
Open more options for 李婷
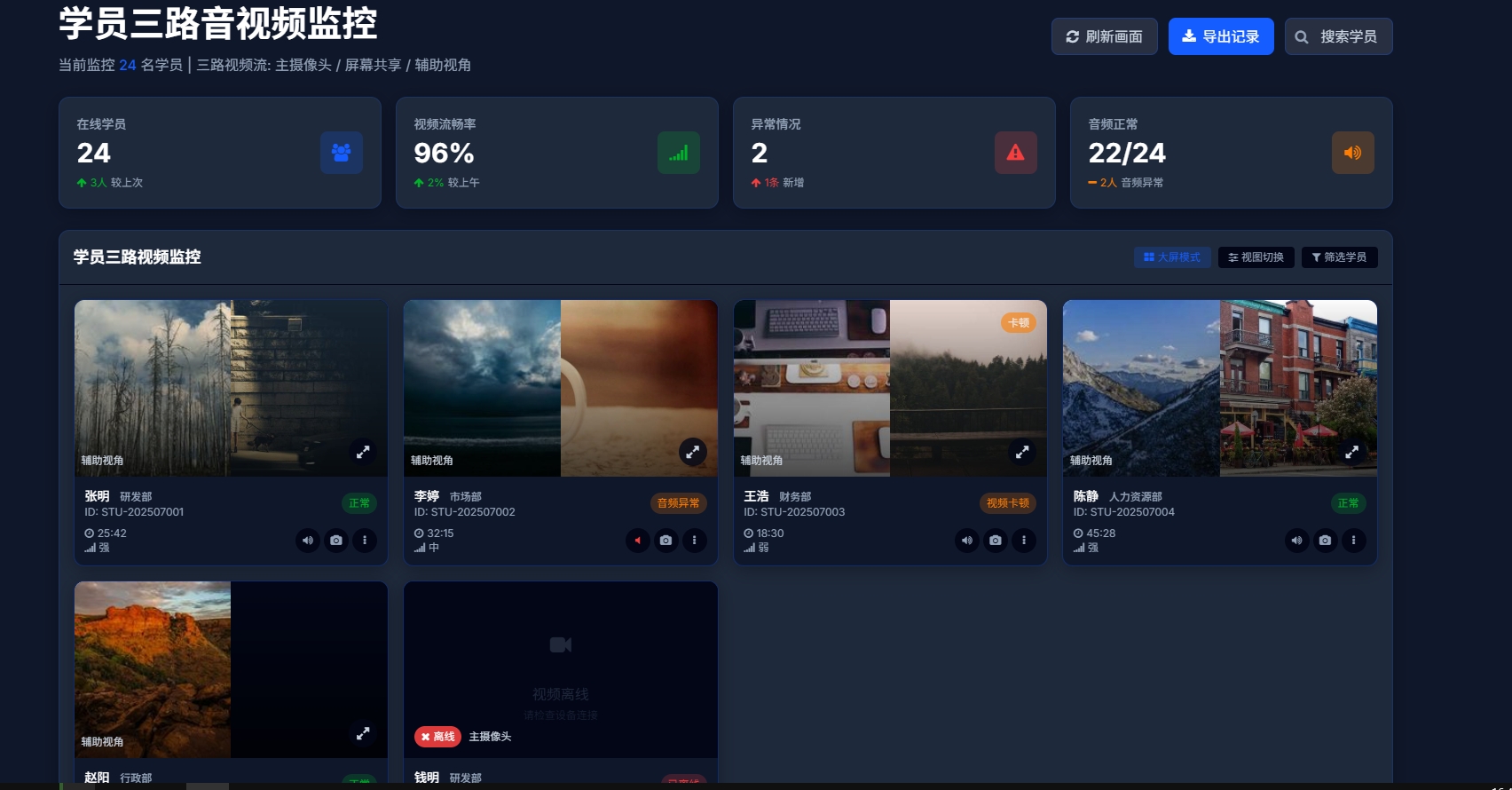tap(695, 540)
